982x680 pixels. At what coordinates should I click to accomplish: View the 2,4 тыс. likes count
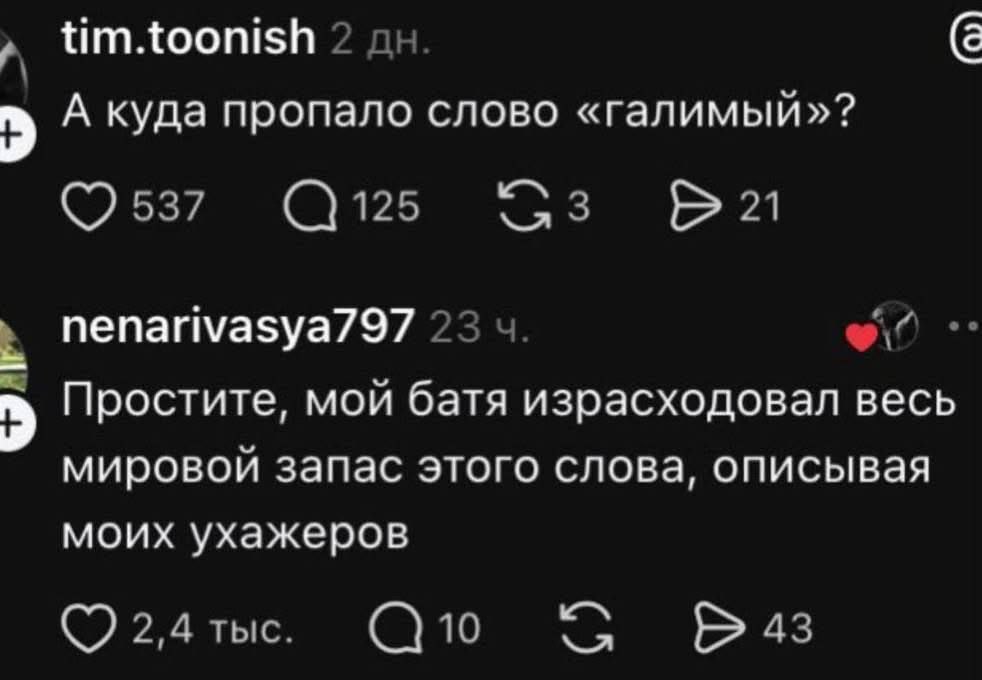pyautogui.click(x=213, y=629)
